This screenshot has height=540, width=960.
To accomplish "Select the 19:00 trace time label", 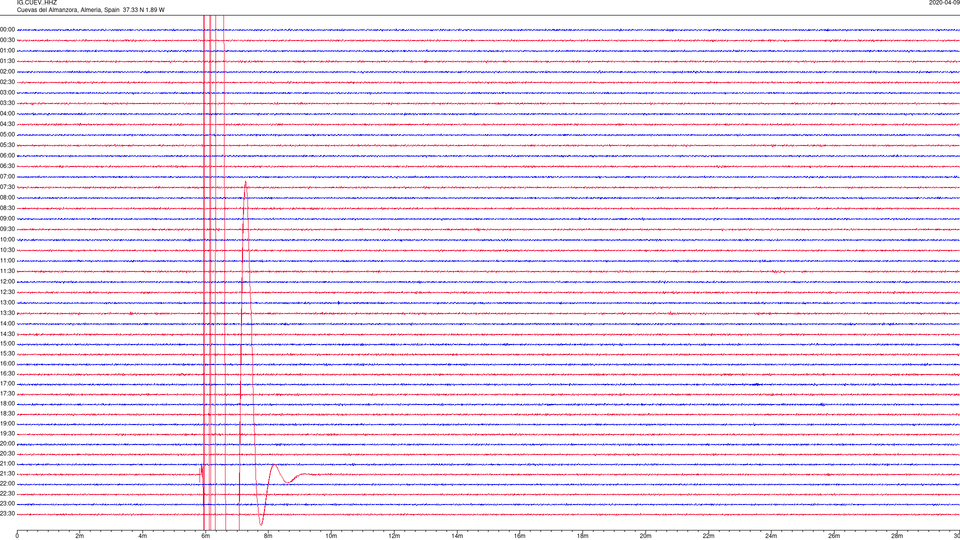I will tap(7, 424).
